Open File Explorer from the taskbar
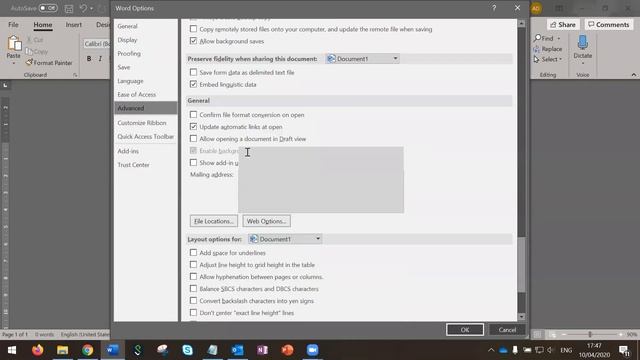 click(x=62, y=350)
